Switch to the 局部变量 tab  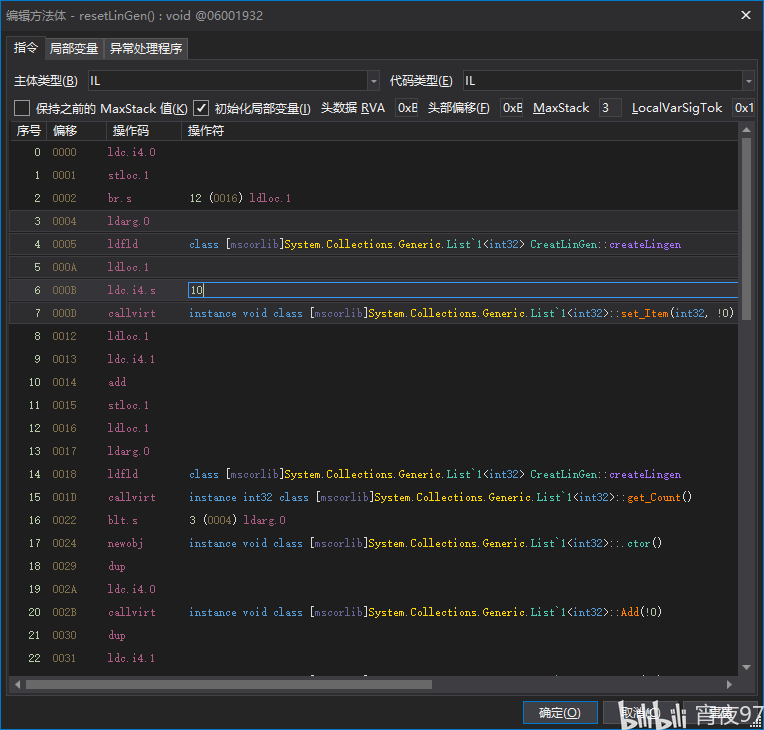[74, 49]
